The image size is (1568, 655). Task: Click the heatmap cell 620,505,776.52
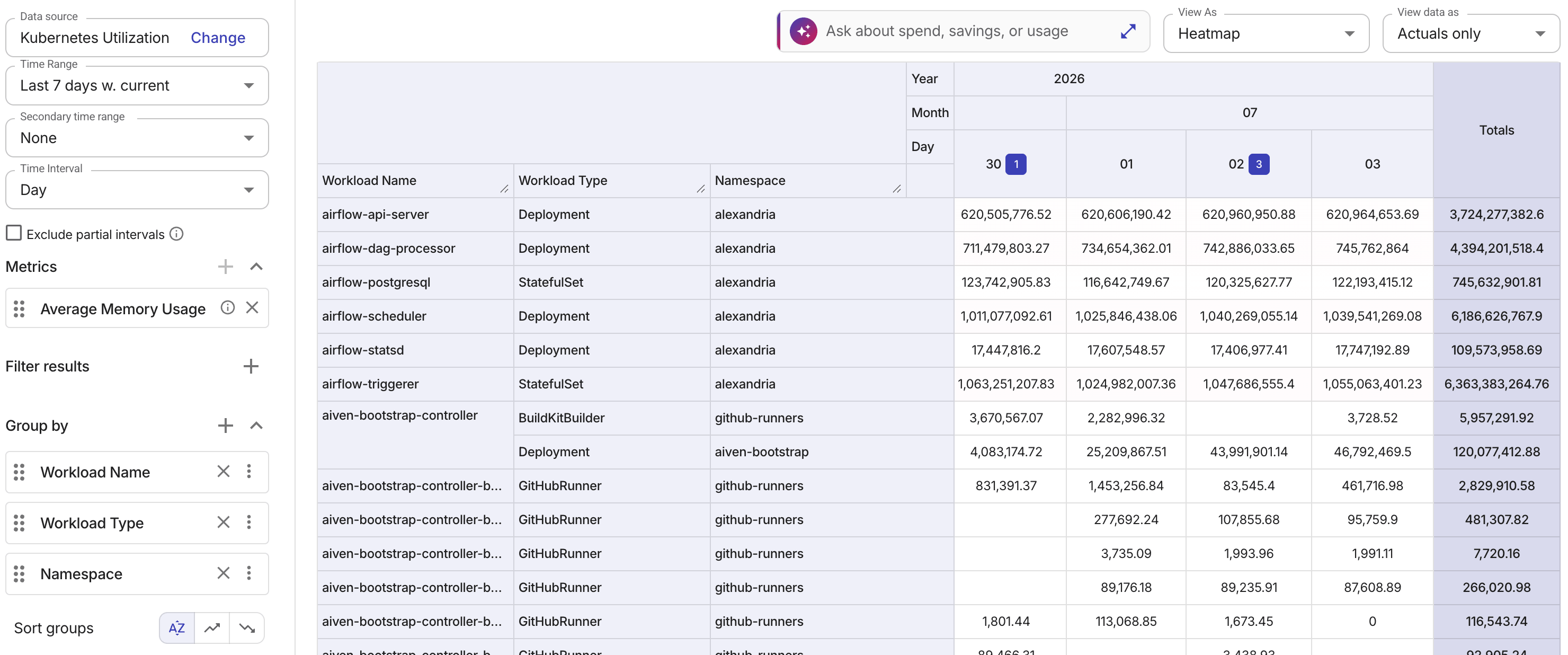(x=1009, y=214)
